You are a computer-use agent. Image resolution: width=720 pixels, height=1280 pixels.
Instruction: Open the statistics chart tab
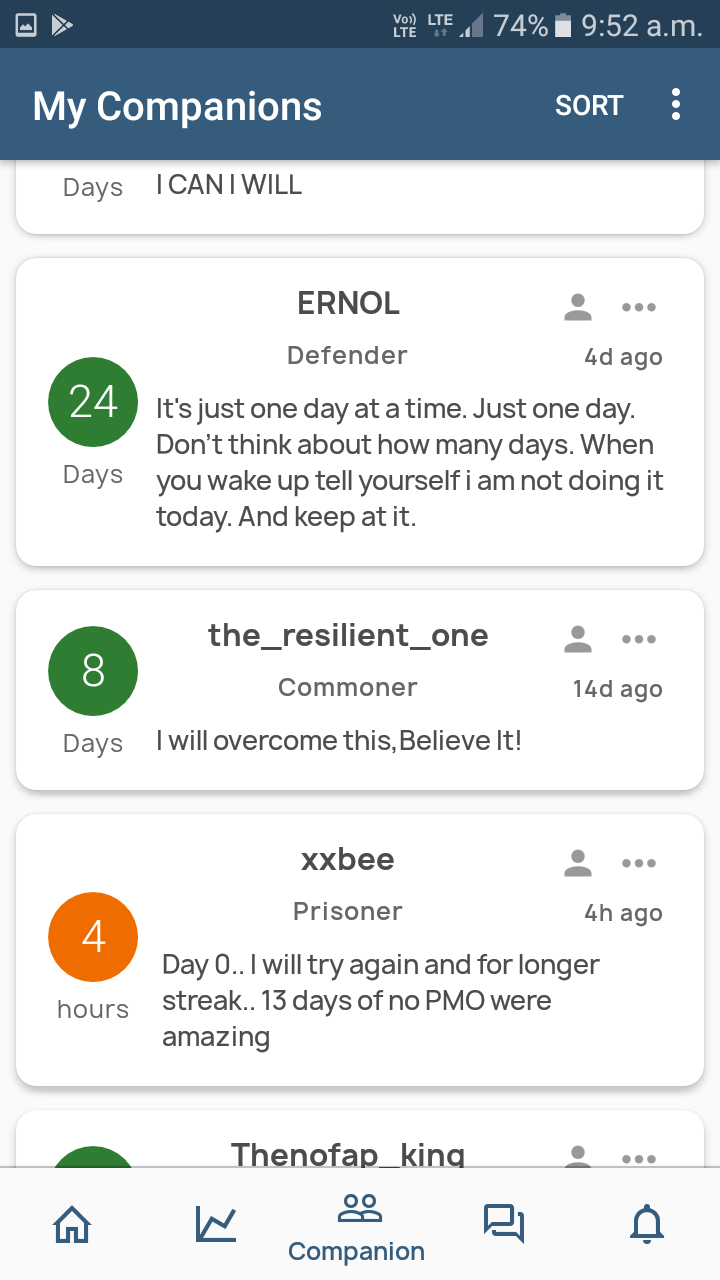[216, 1222]
